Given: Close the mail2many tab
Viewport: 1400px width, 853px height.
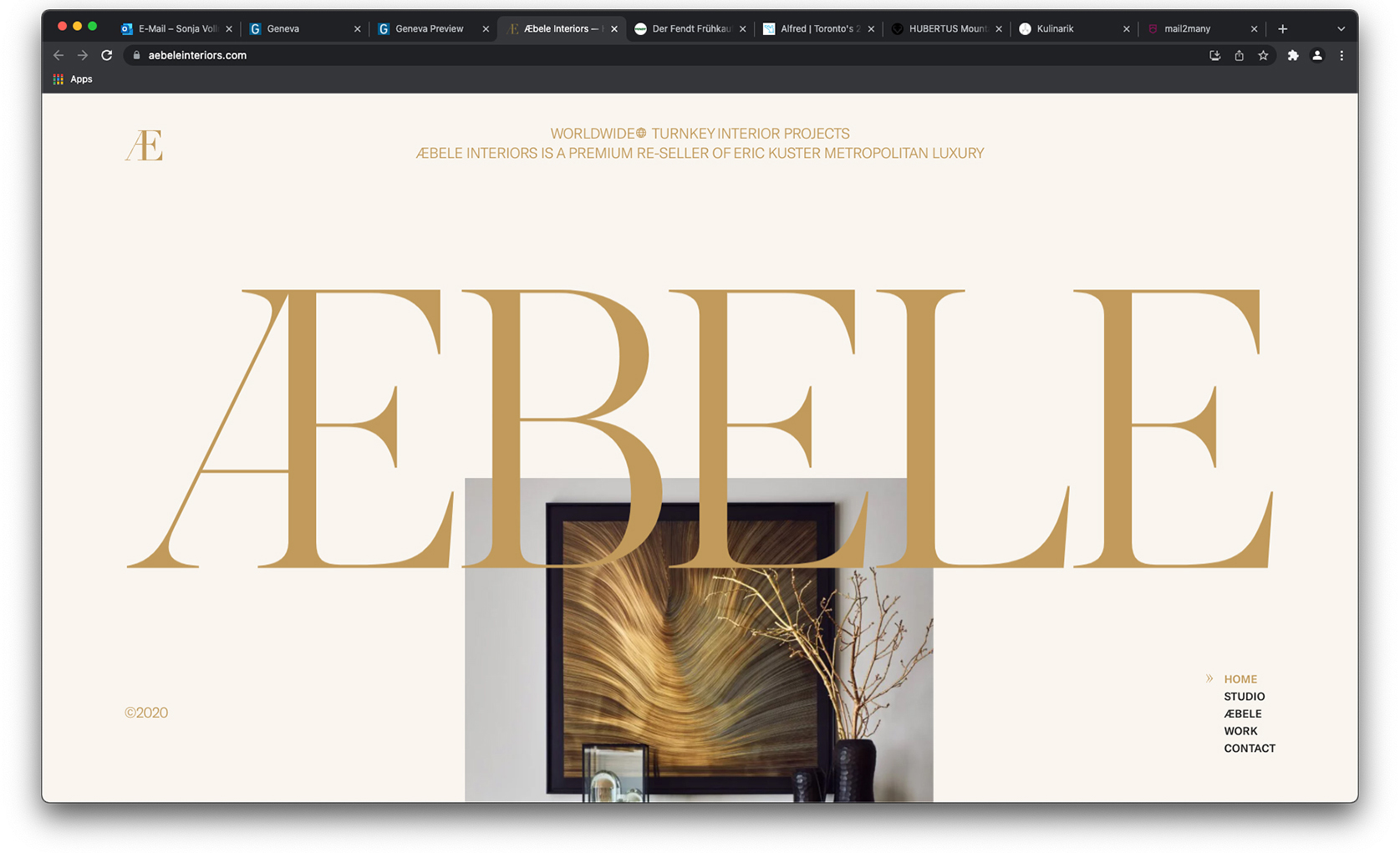Looking at the screenshot, I should pos(1254,28).
